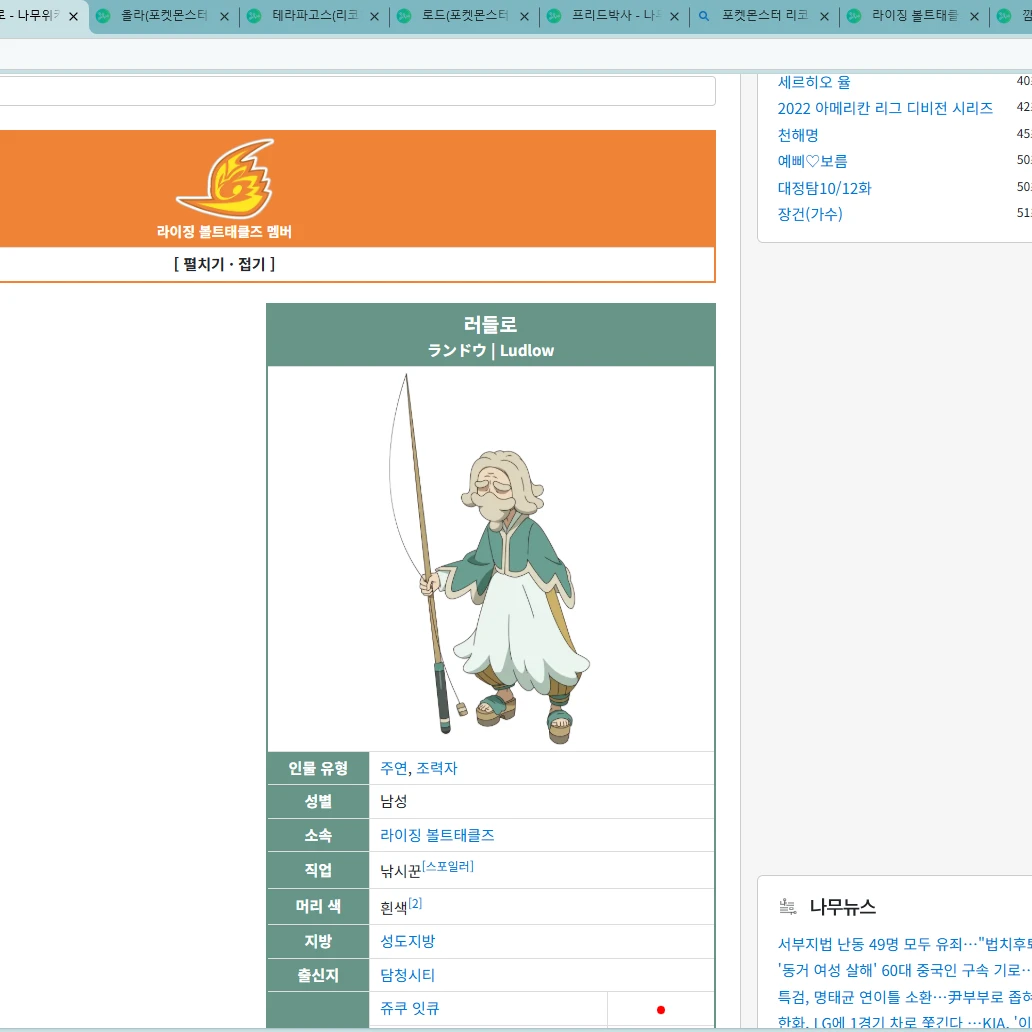This screenshot has height=1032, width=1032.
Task: Click the 나무뉴스 heading
Action: [x=842, y=907]
